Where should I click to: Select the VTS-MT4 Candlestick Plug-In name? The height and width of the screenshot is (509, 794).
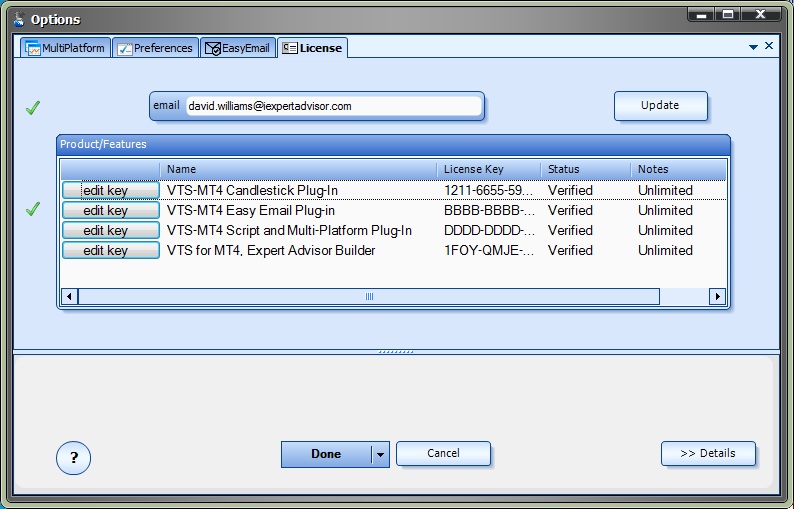point(252,190)
